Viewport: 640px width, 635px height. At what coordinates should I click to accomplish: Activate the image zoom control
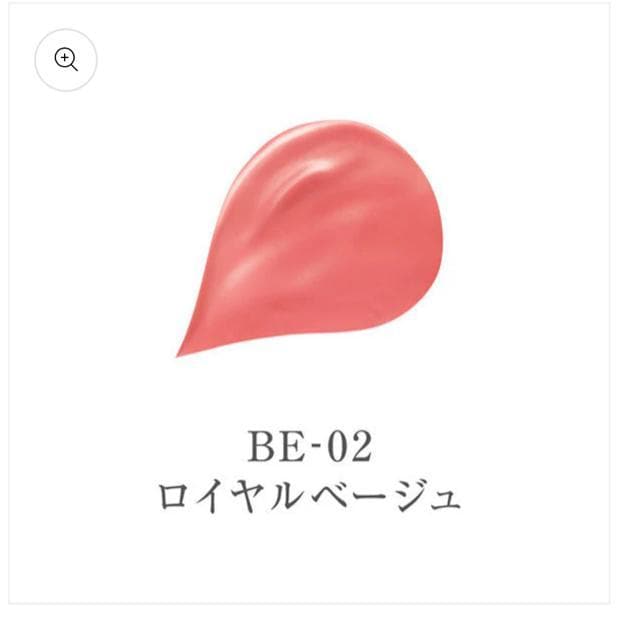(66, 60)
